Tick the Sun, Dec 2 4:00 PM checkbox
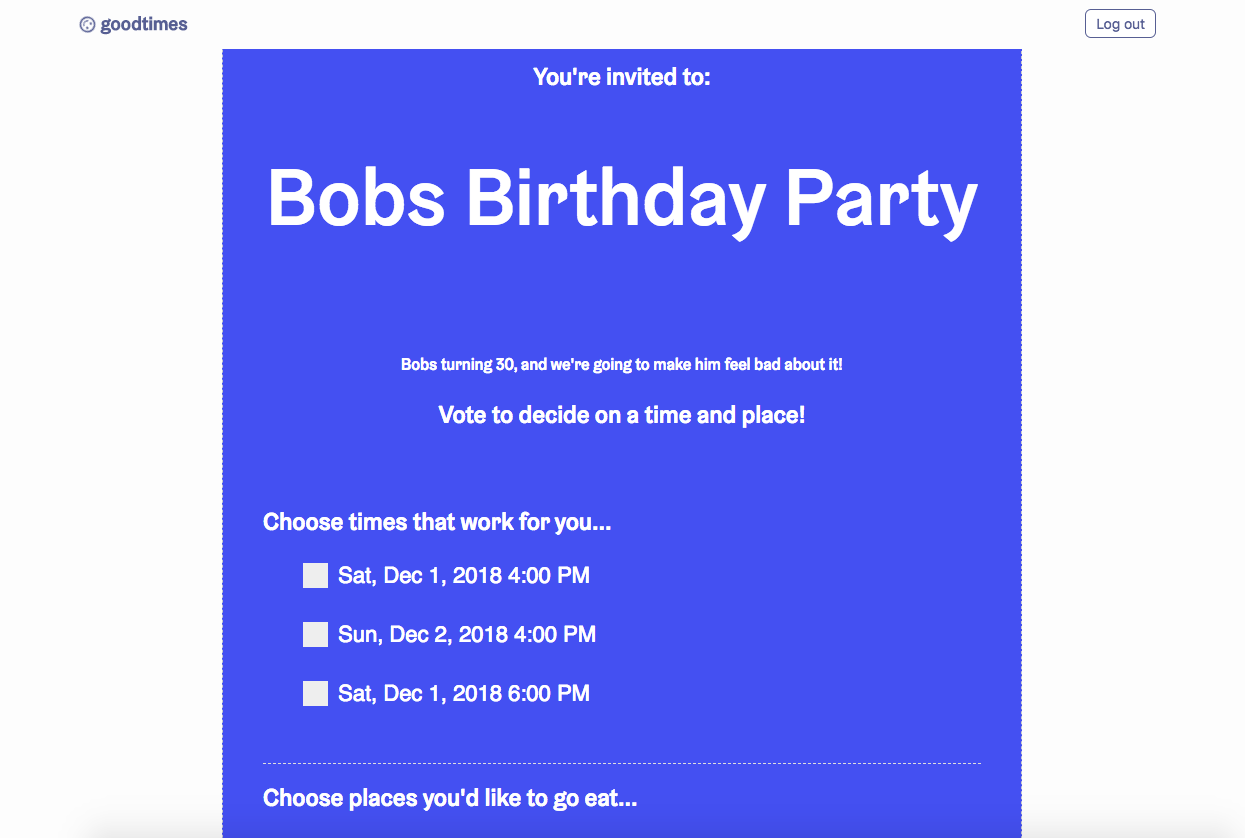The height and width of the screenshot is (838, 1245). (315, 634)
